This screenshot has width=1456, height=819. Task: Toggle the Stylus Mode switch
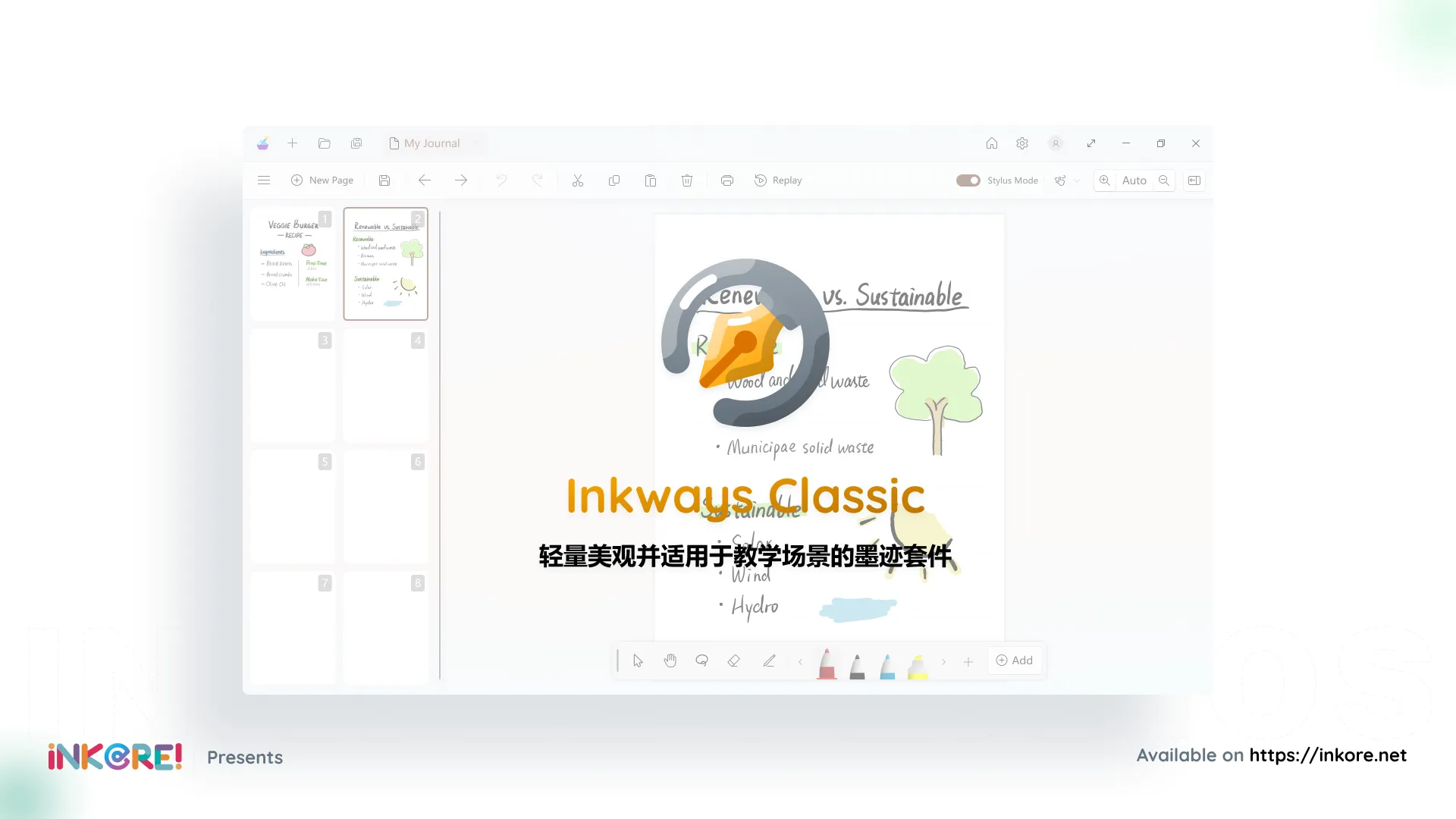pyautogui.click(x=968, y=180)
